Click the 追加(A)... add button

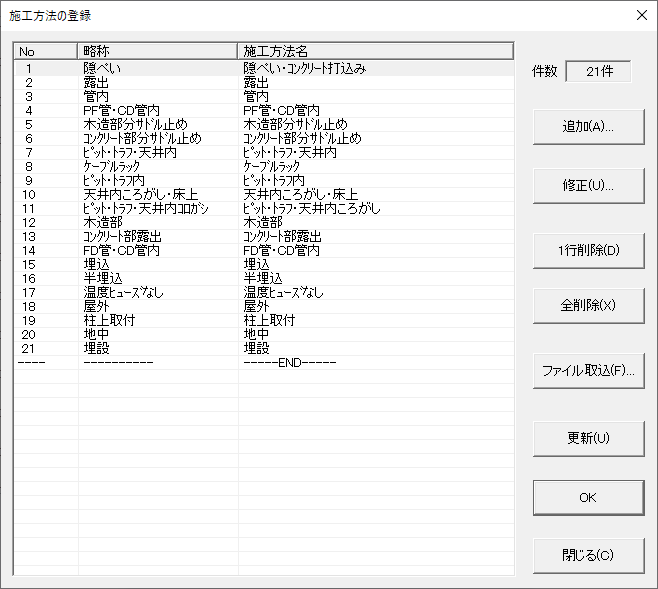point(588,127)
